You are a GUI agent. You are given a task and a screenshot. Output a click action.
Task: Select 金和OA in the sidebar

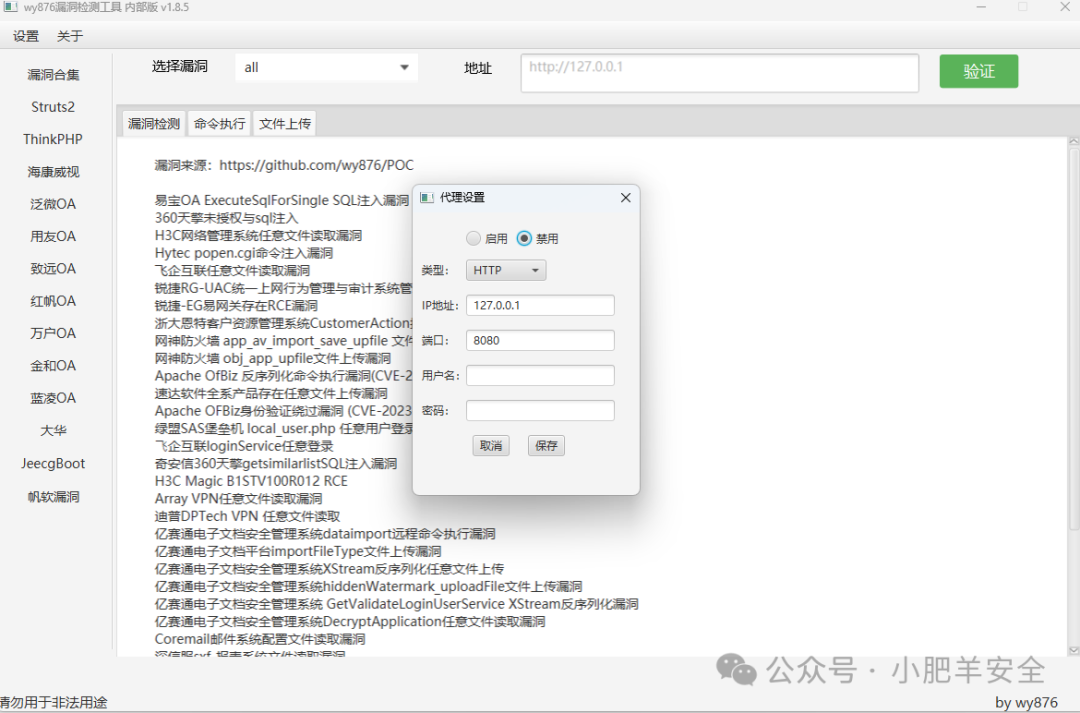coord(53,366)
